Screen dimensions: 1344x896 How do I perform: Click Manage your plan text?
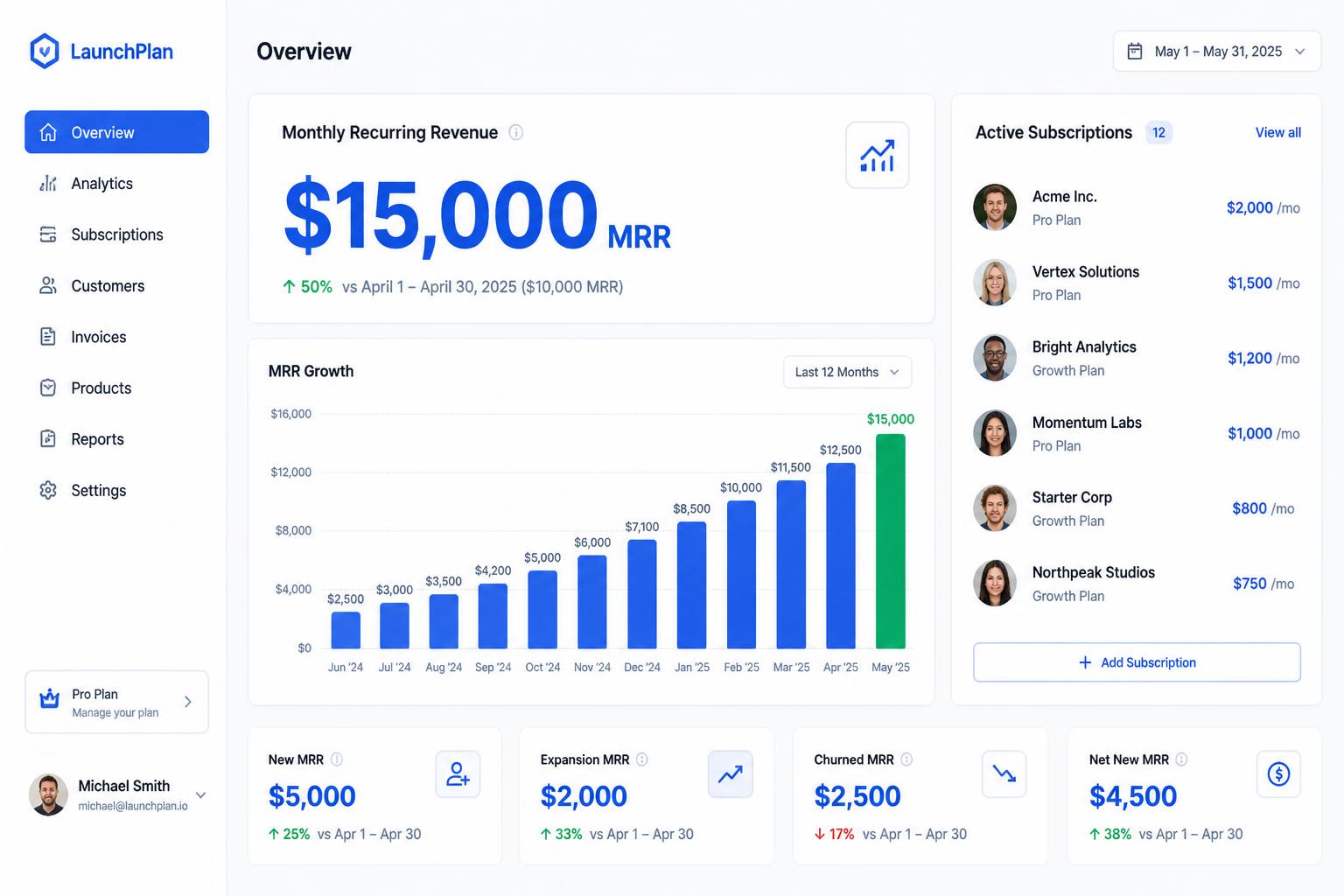coord(115,712)
